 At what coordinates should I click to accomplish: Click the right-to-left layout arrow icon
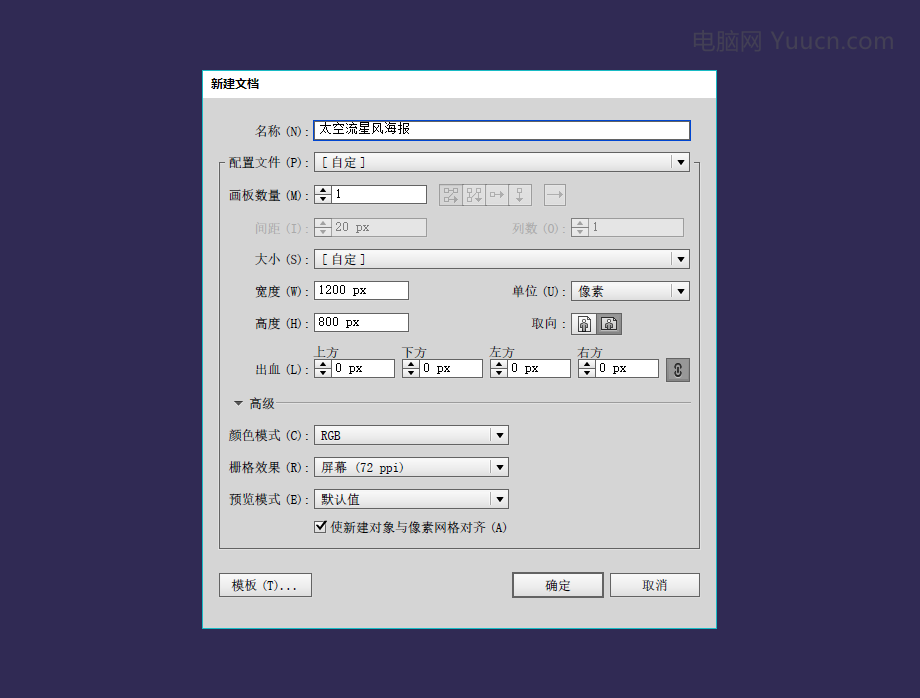click(x=554, y=195)
